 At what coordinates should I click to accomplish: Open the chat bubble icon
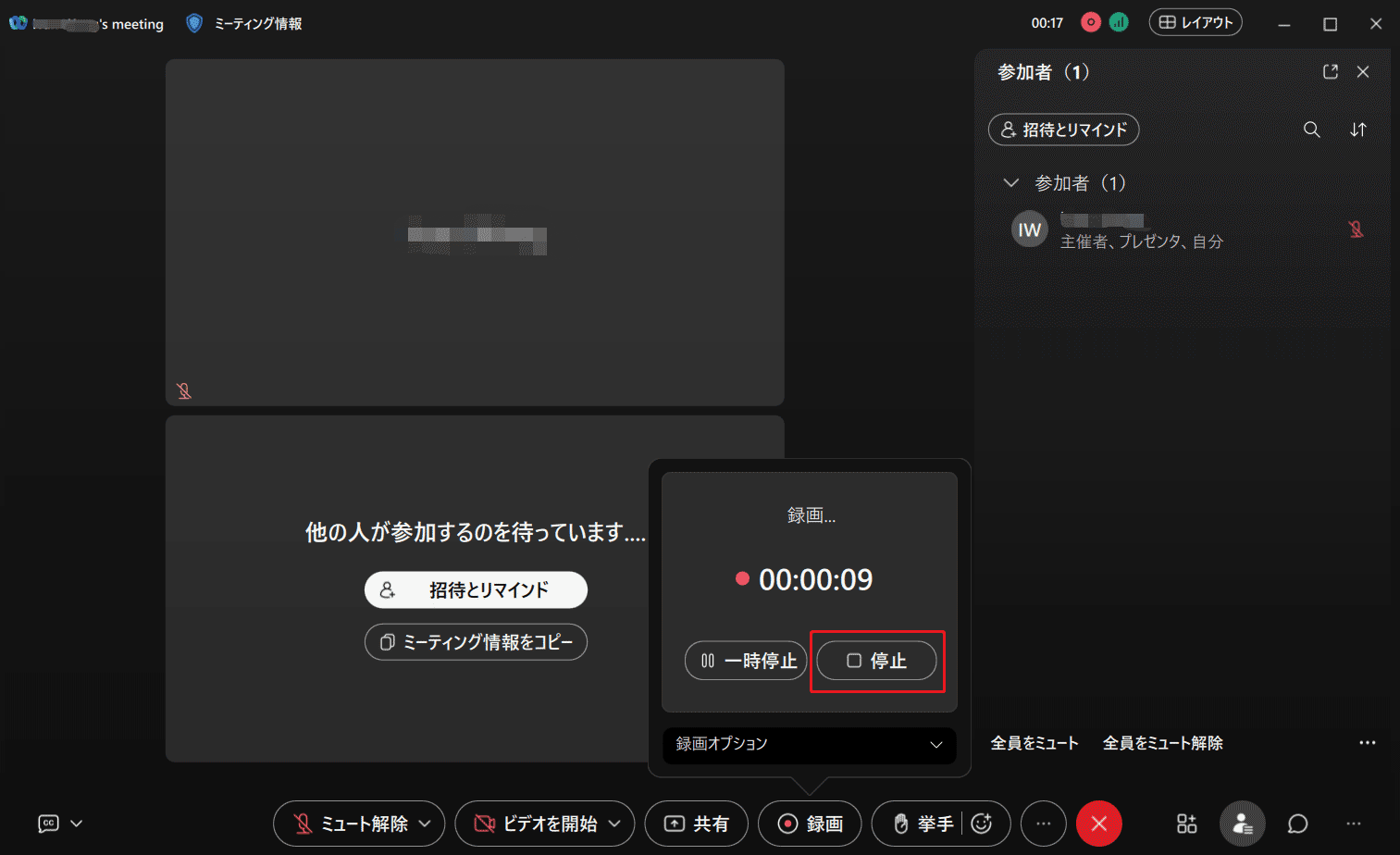coord(1298,824)
